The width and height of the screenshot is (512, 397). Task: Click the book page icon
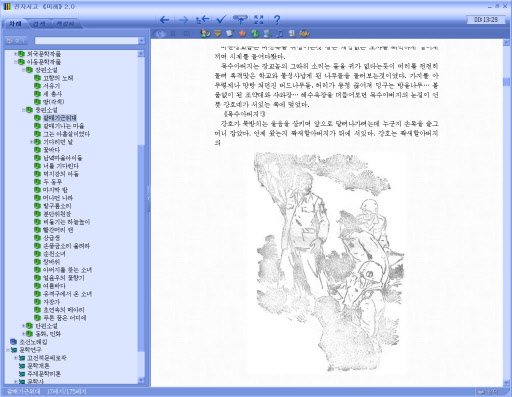292,33
